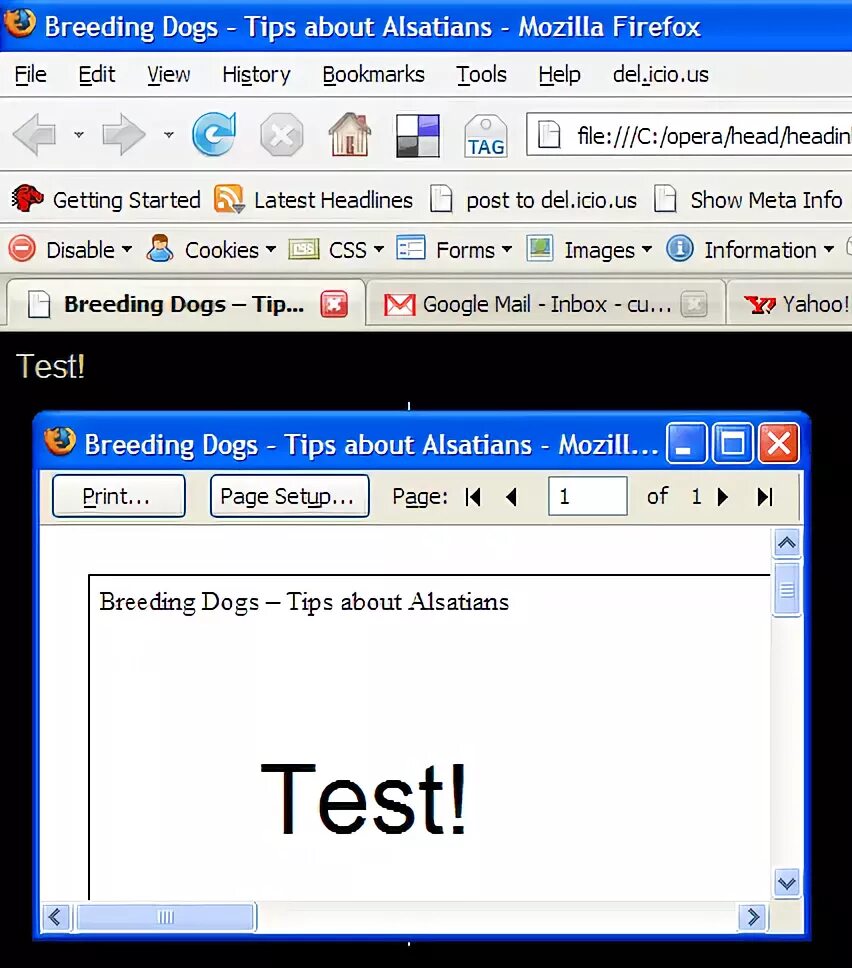The width and height of the screenshot is (852, 968).
Task: Click the page number field
Action: tap(588, 496)
